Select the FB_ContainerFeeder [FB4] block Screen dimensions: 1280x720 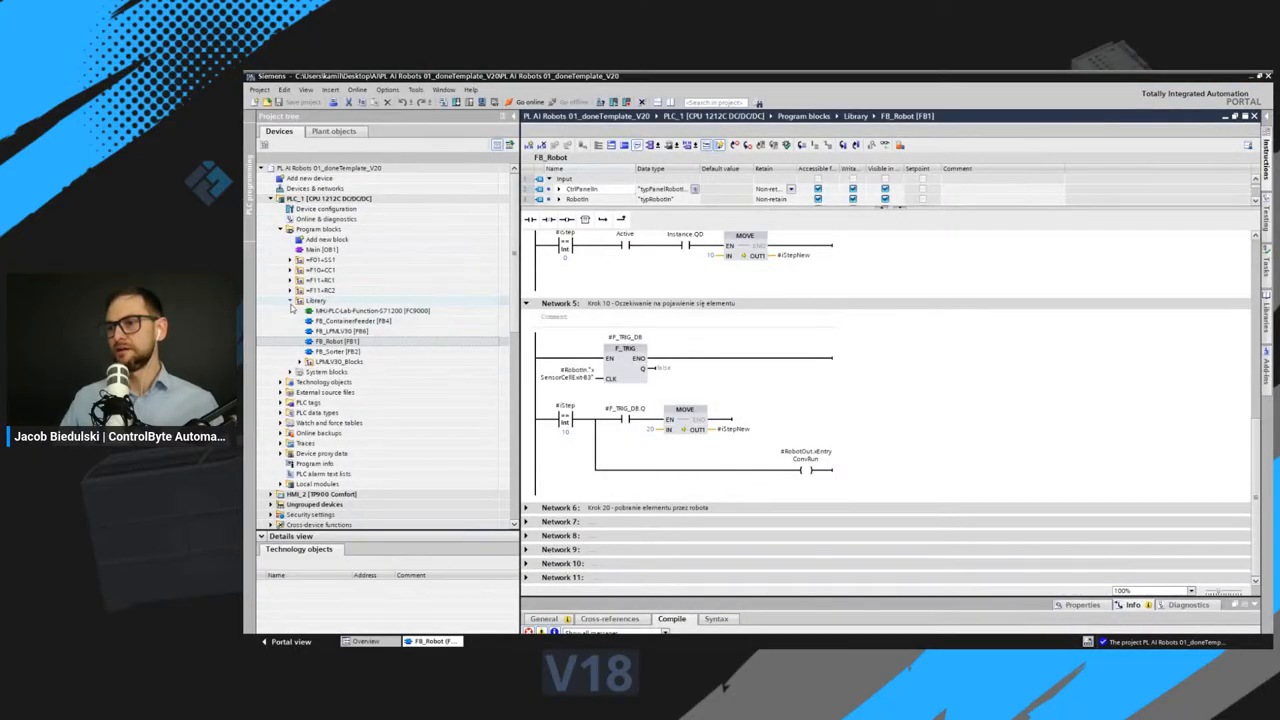click(x=353, y=321)
